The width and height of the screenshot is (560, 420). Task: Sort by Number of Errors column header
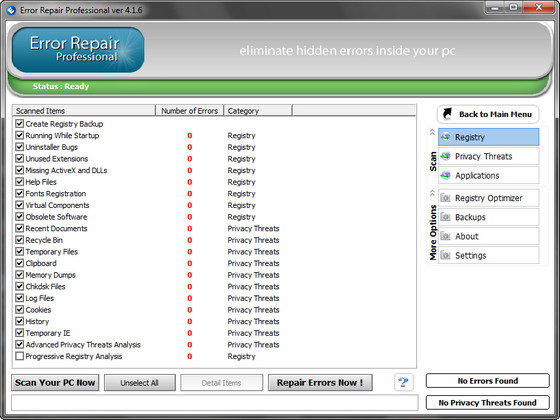click(189, 111)
